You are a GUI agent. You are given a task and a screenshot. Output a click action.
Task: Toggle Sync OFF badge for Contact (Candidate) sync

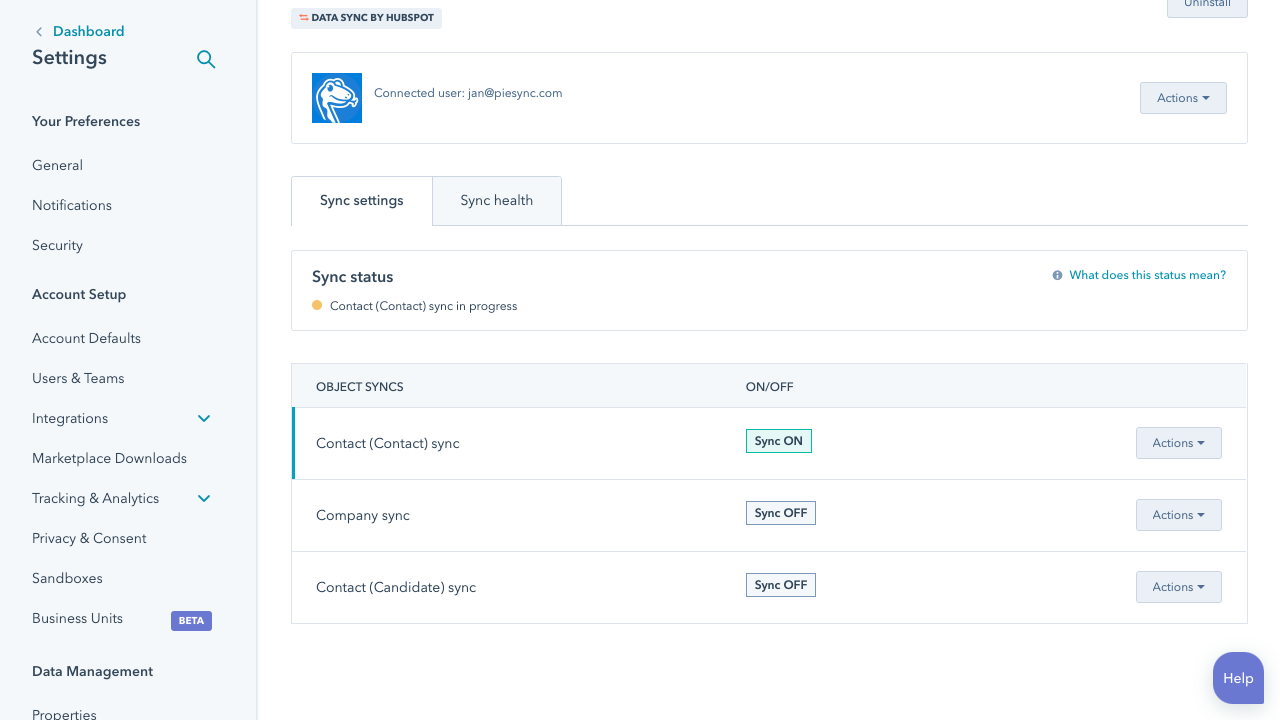pos(780,585)
